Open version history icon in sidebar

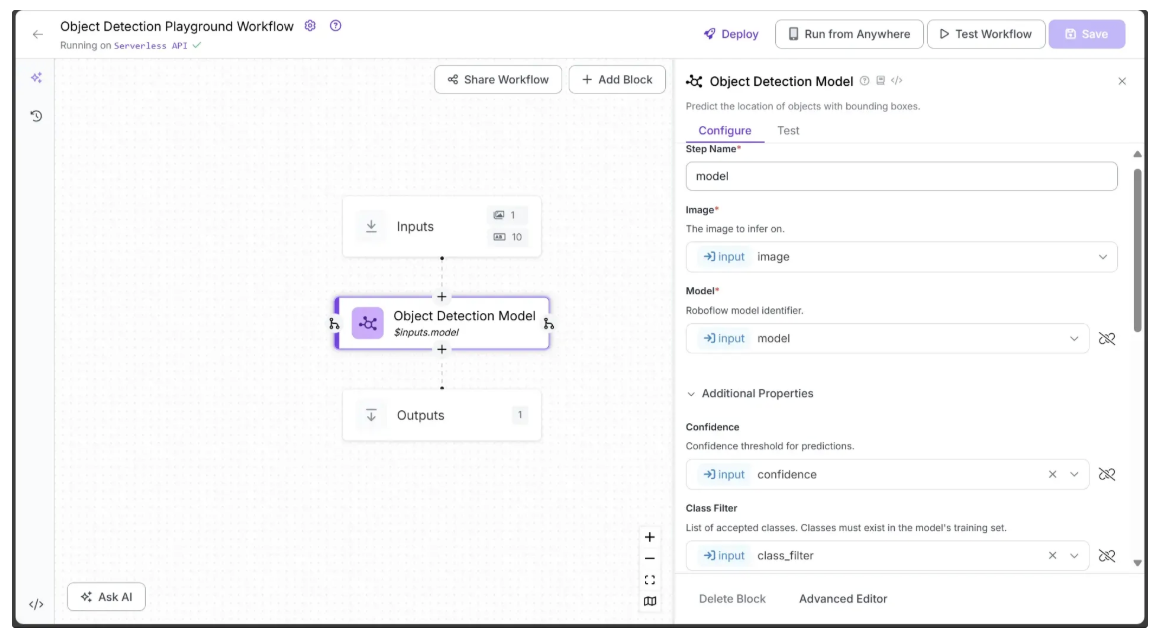point(36,116)
